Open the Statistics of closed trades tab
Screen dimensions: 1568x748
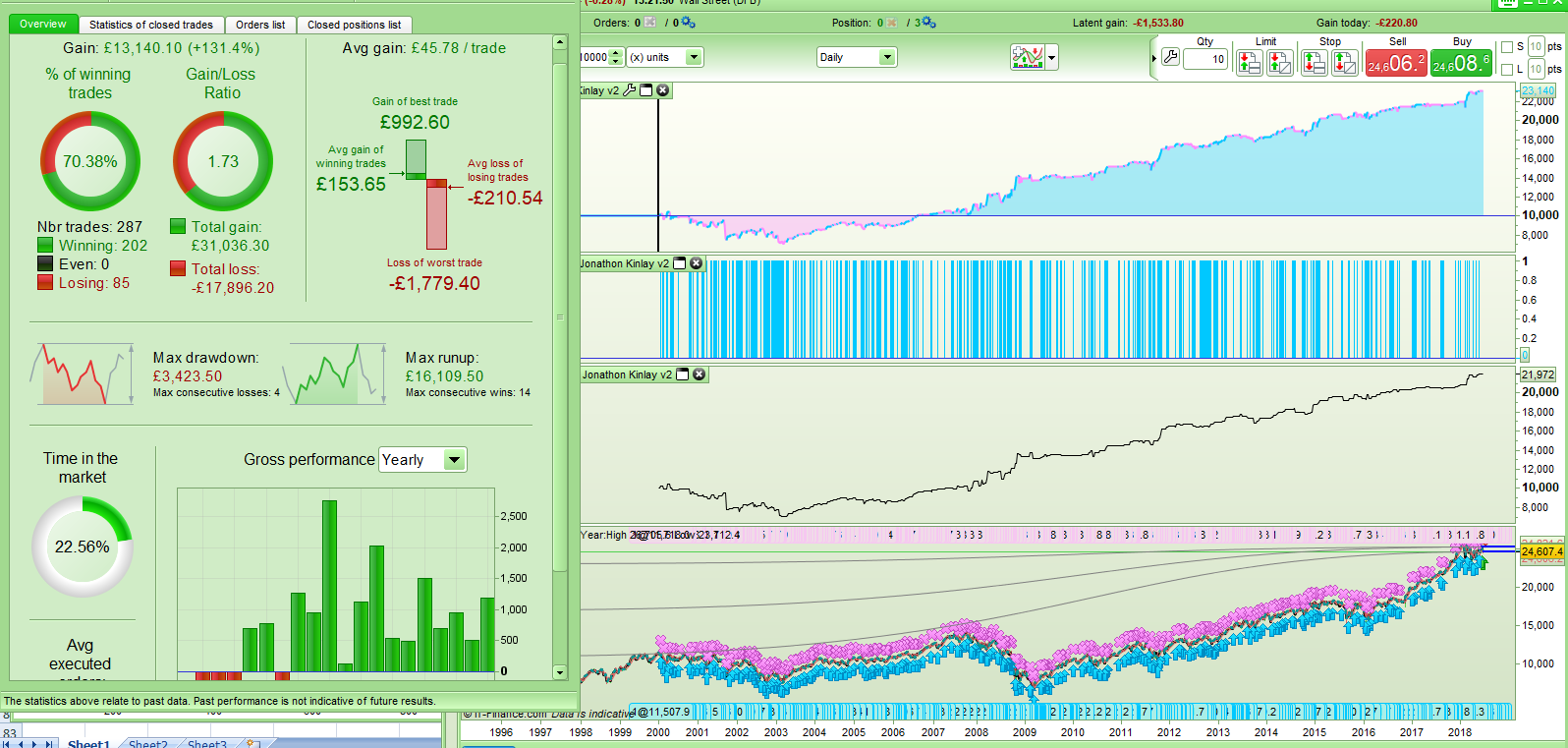pyautogui.click(x=151, y=25)
